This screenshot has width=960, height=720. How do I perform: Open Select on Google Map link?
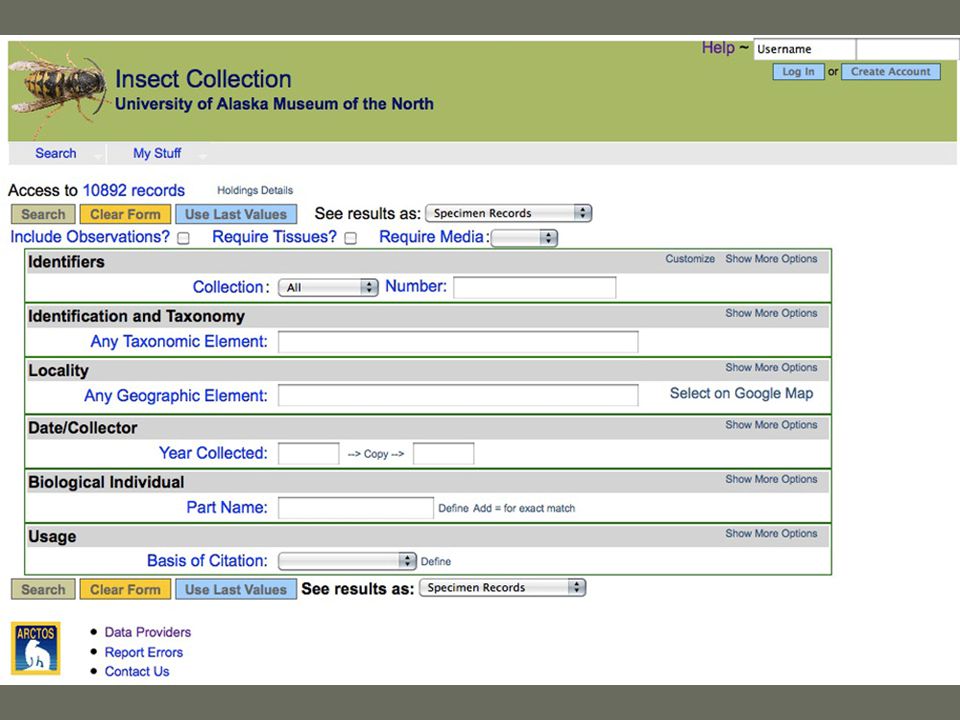coord(741,394)
